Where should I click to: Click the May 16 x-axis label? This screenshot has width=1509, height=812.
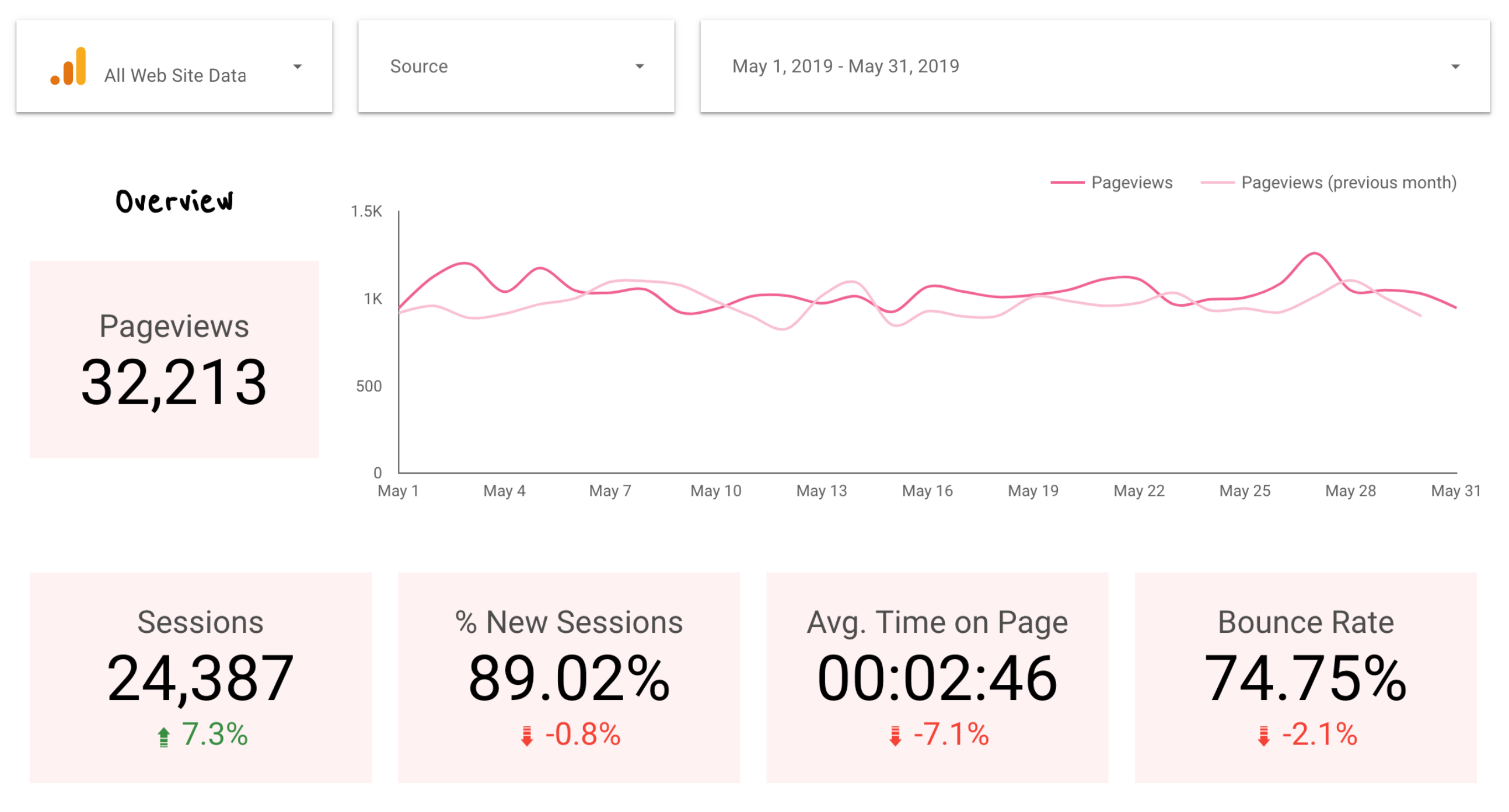(927, 491)
